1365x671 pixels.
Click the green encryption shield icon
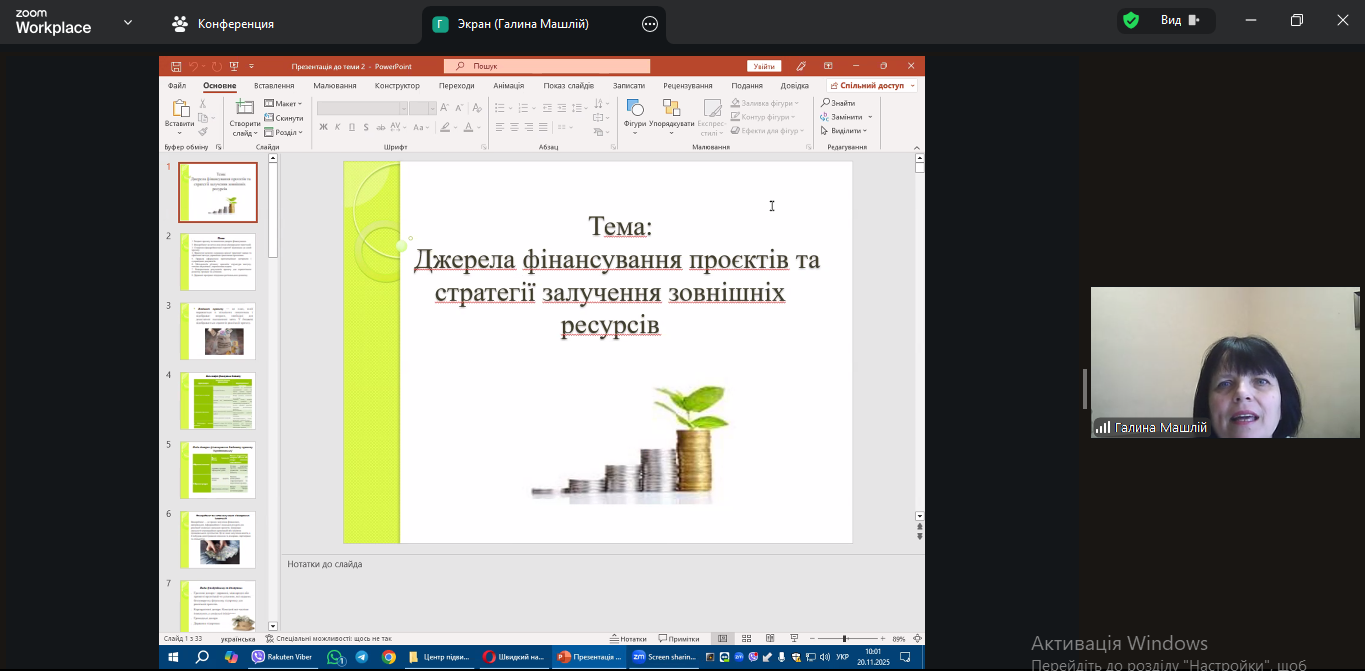(1131, 21)
